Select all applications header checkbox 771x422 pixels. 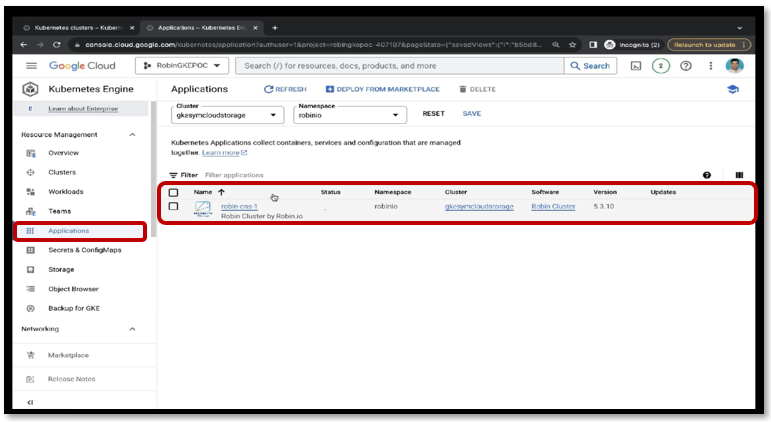173,192
